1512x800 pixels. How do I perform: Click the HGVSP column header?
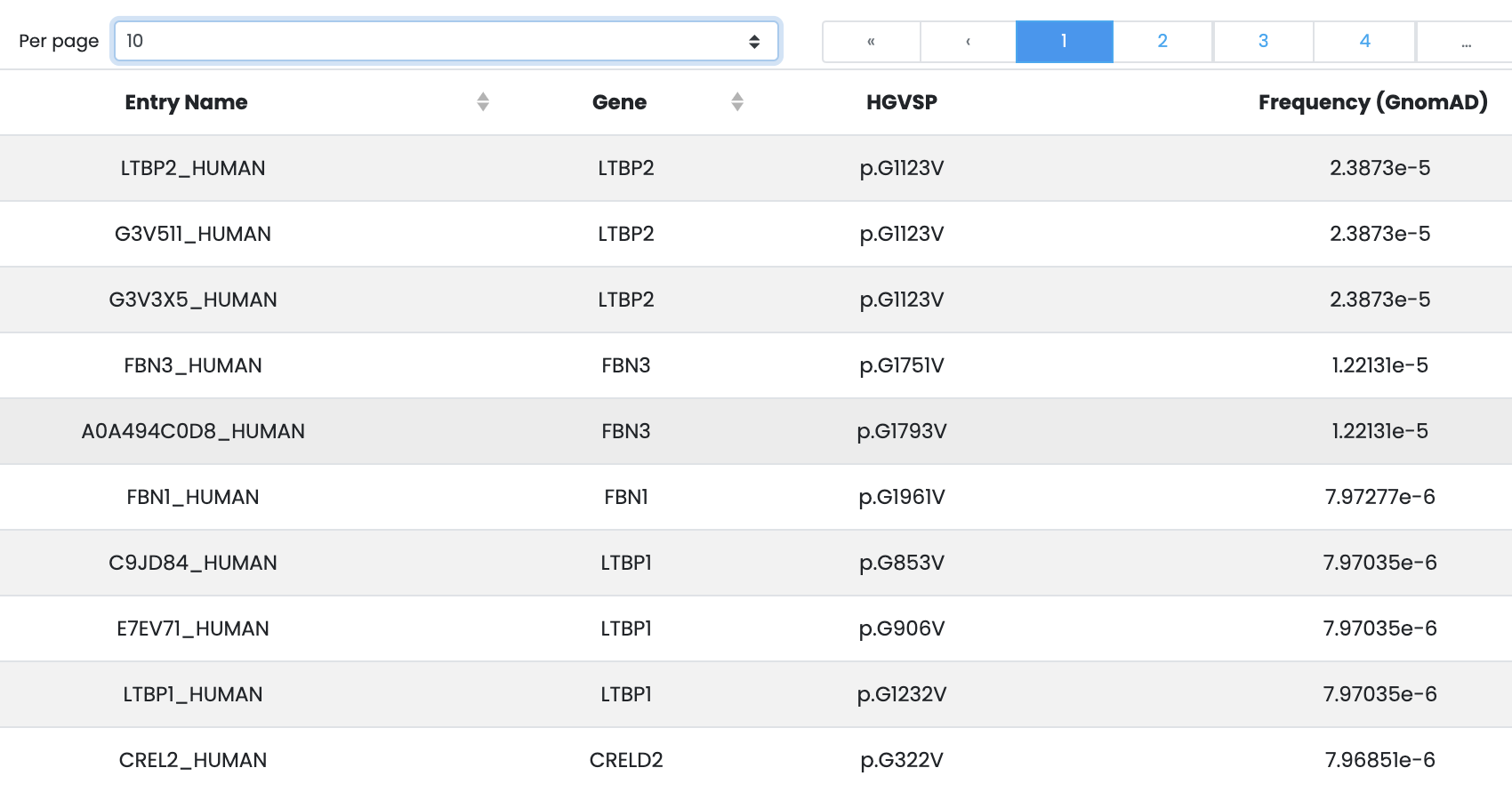pos(901,102)
